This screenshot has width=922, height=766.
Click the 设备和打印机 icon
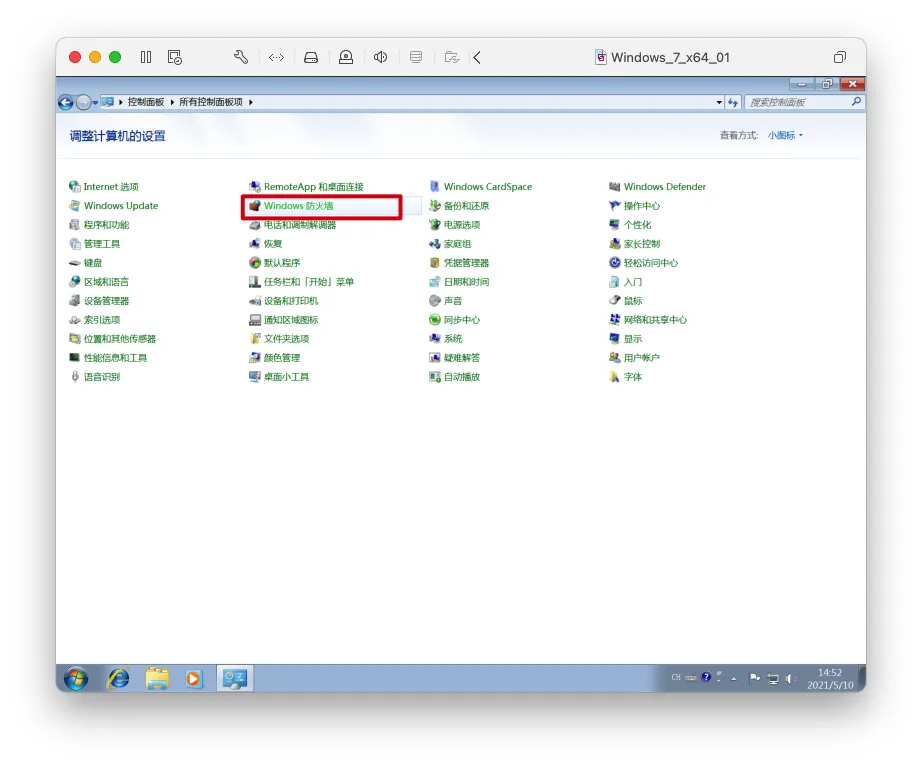255,300
